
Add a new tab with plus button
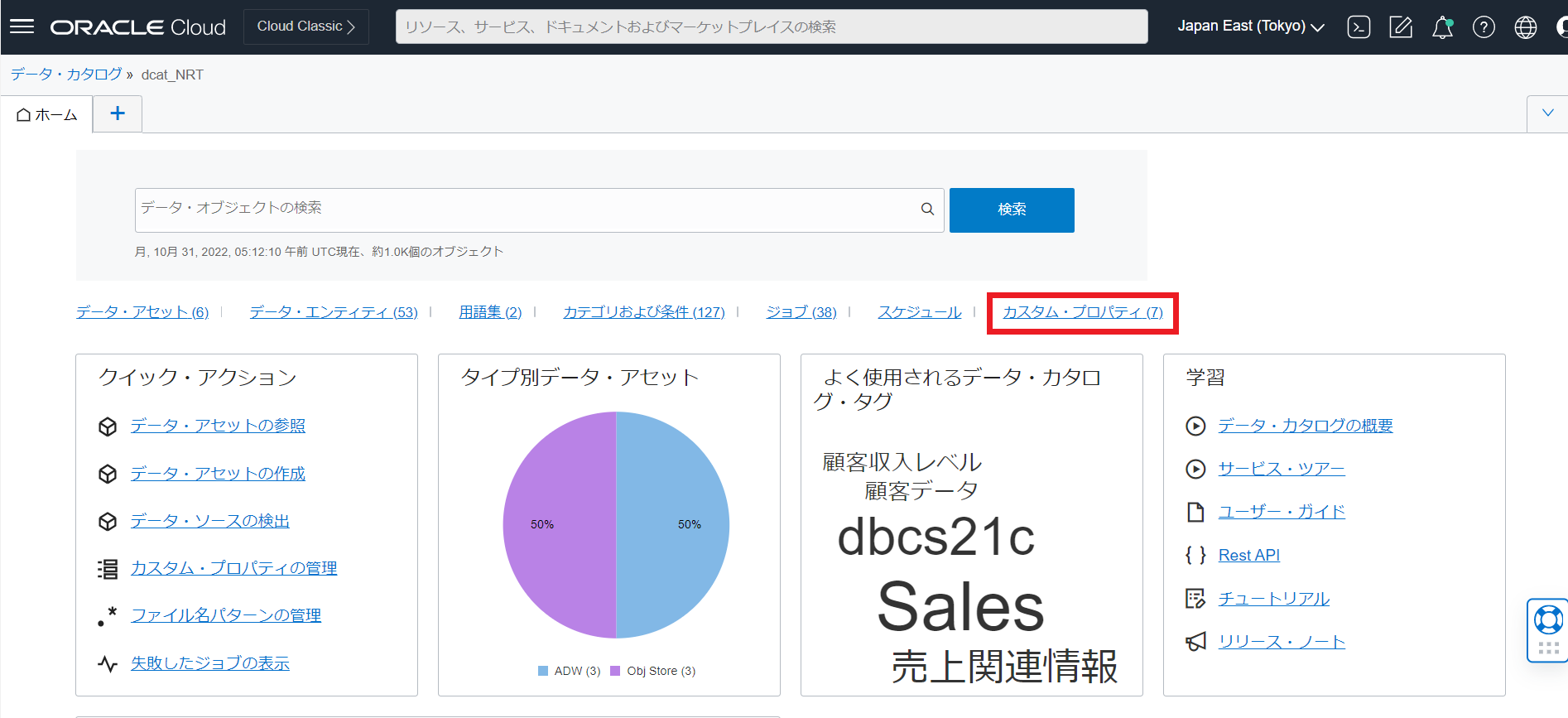tap(118, 113)
